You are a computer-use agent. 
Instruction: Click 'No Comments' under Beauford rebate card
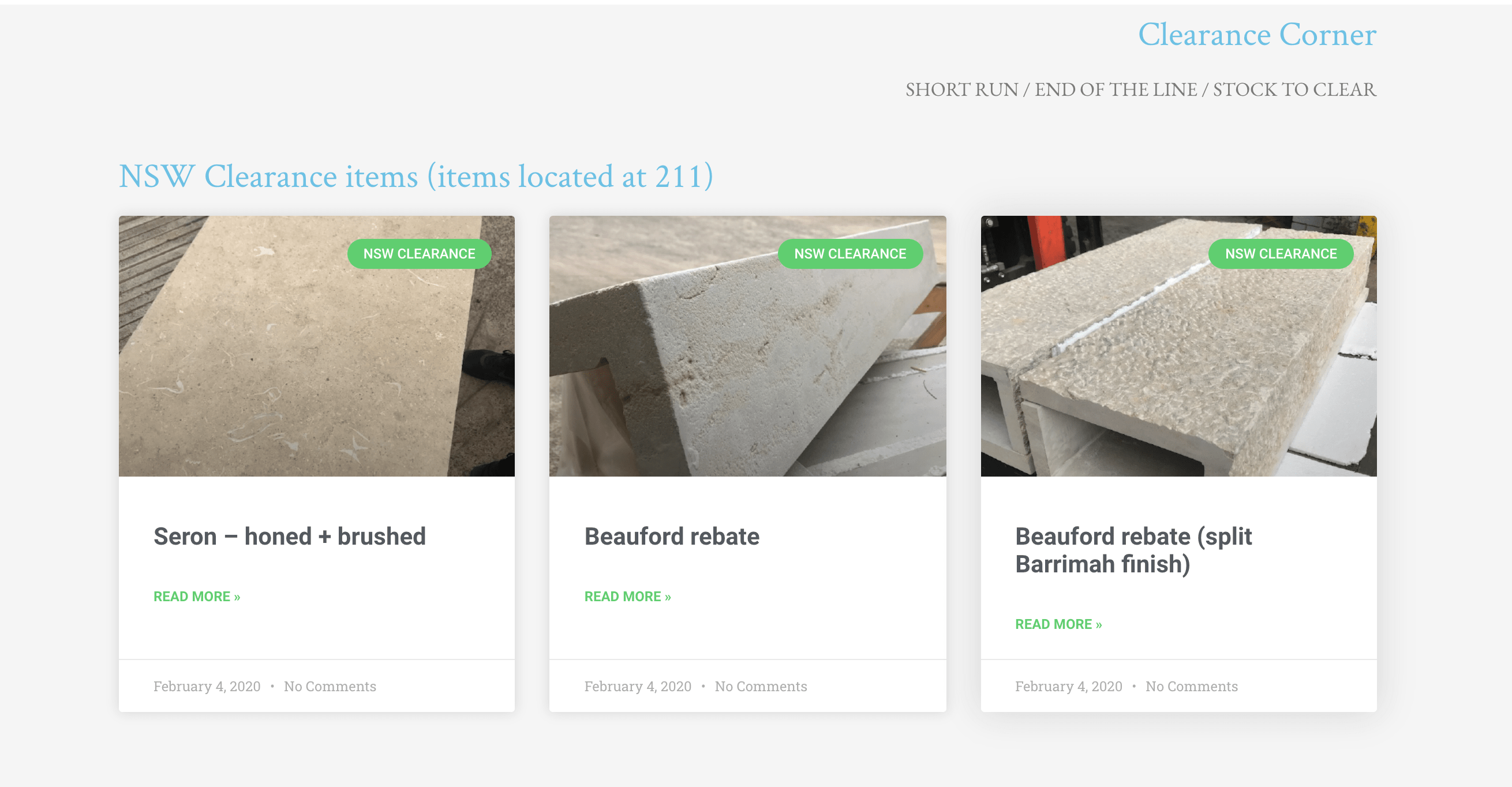pyautogui.click(x=761, y=686)
